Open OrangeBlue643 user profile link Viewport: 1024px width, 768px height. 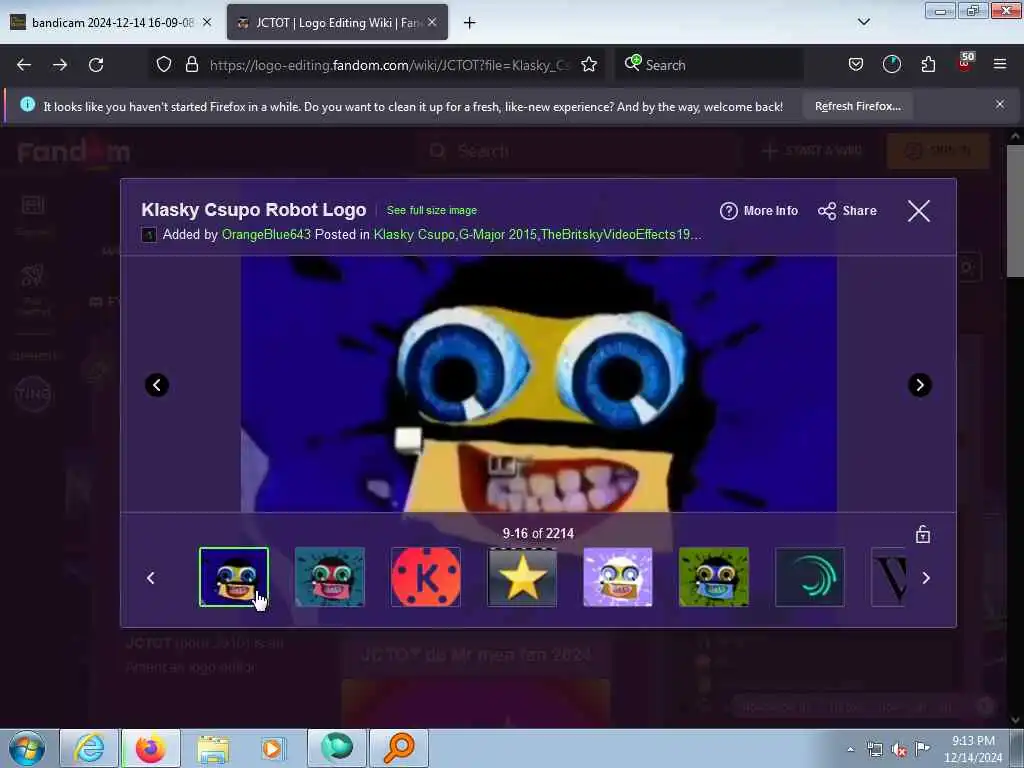click(x=266, y=234)
